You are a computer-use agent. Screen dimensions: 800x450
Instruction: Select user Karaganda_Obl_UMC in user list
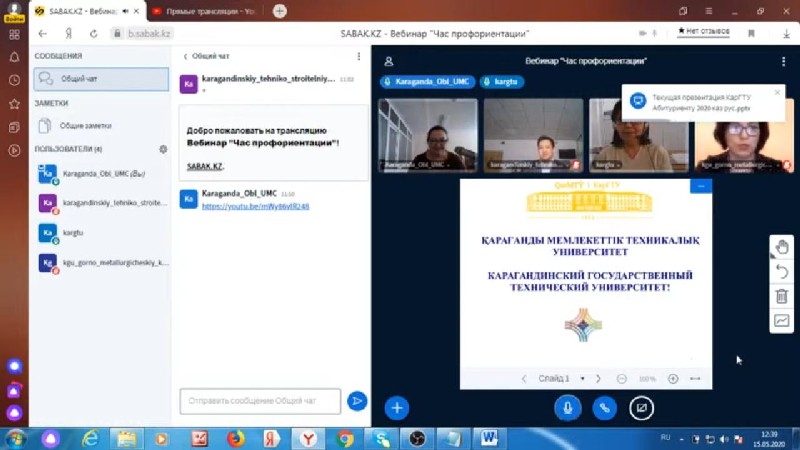(x=101, y=174)
